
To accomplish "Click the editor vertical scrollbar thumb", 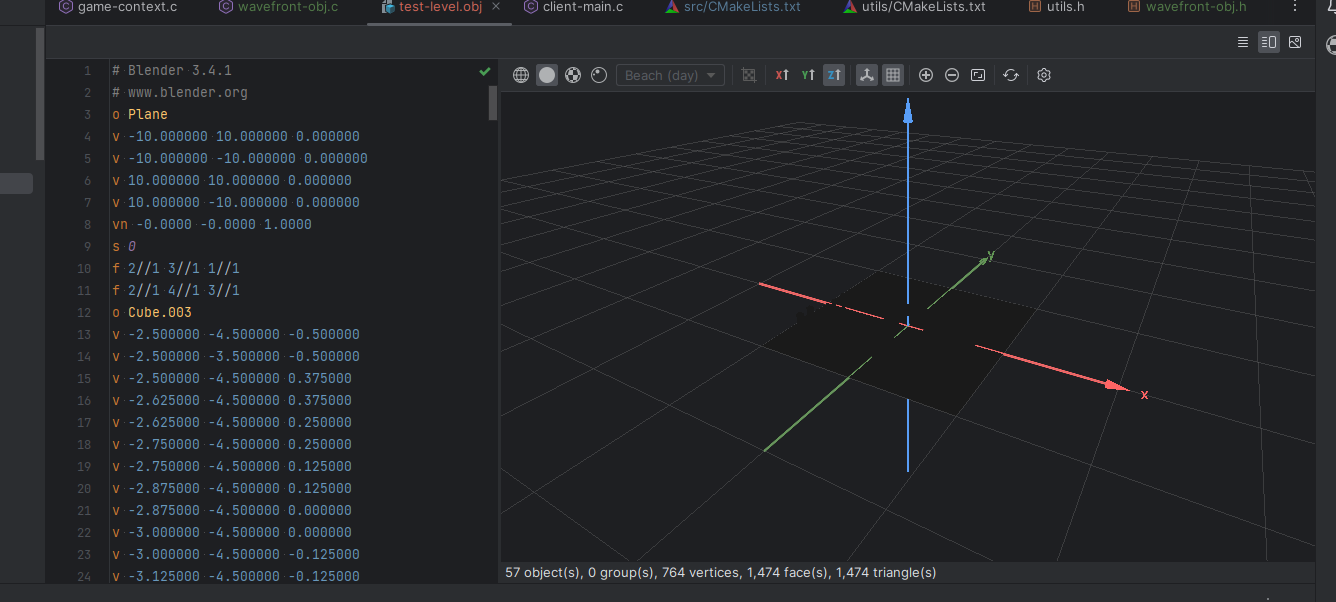I will [x=493, y=102].
